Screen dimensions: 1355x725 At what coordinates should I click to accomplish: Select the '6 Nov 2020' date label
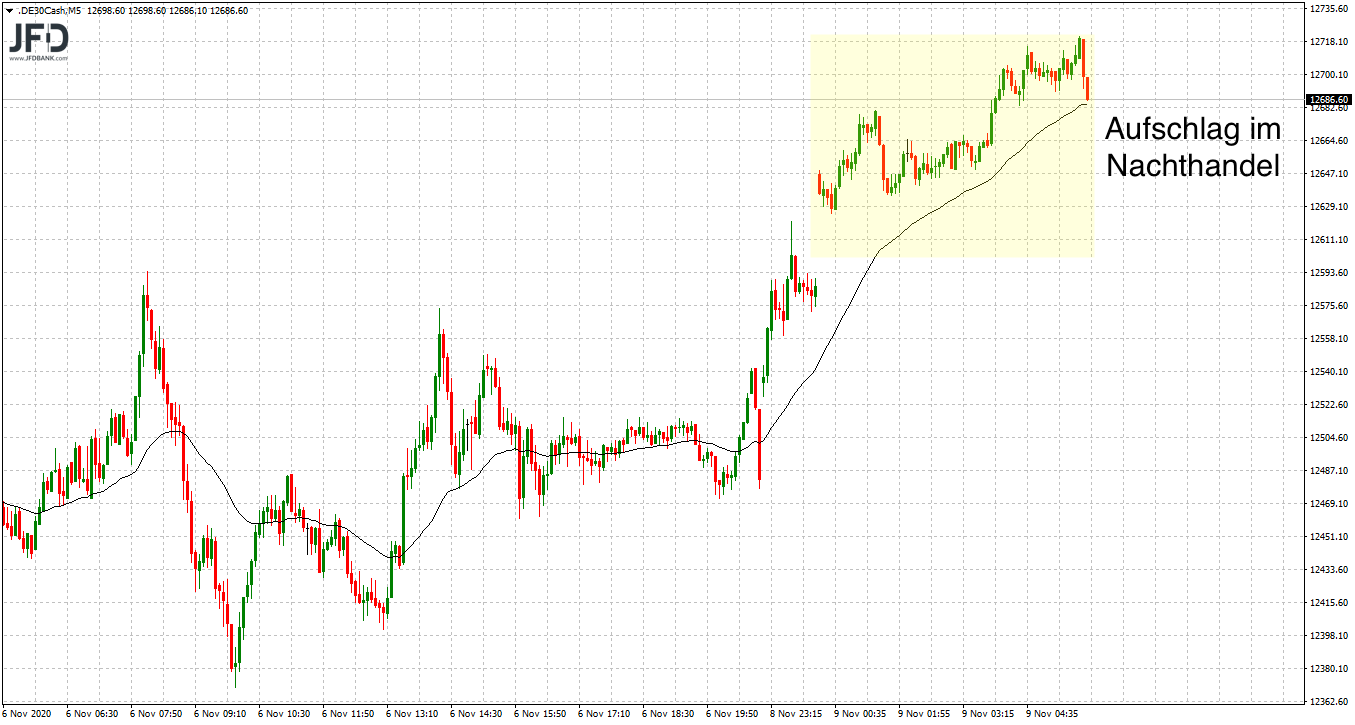click(x=29, y=715)
